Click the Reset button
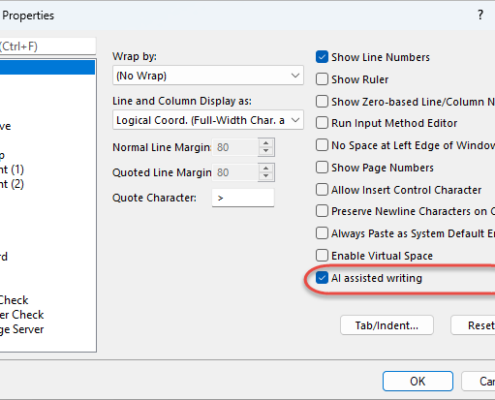The image size is (495, 400). 473,325
